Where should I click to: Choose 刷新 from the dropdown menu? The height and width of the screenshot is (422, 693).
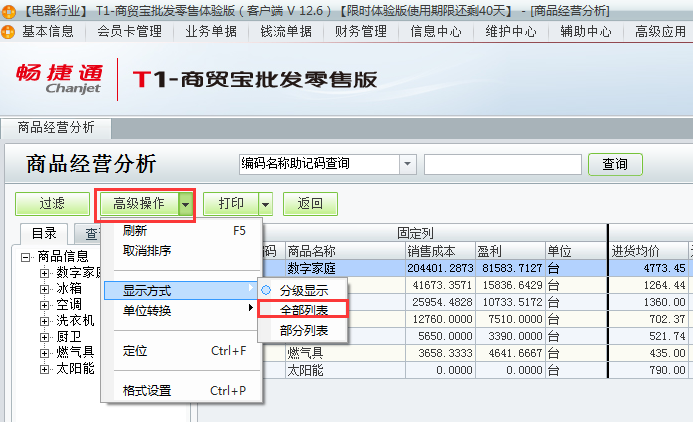[182, 231]
